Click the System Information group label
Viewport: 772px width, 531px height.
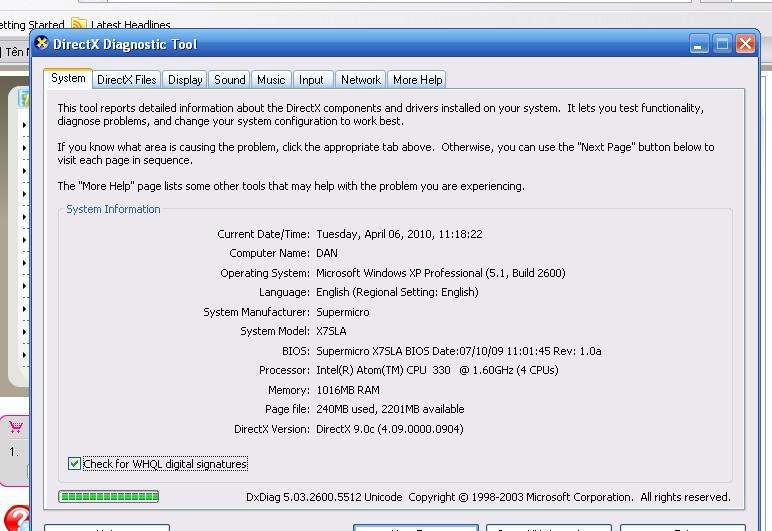[113, 209]
